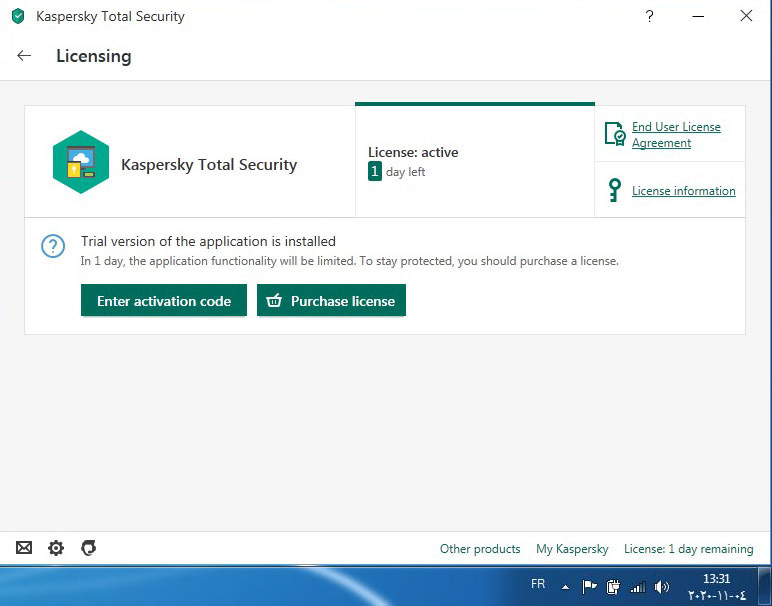Open the volume speaker tray icon
772x606 pixels.
tap(662, 586)
